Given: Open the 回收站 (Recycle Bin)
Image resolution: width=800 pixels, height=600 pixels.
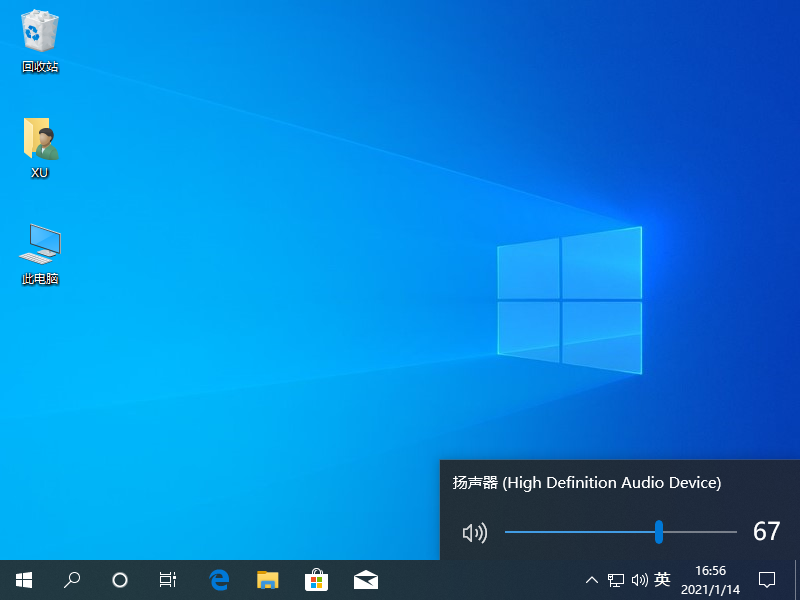Looking at the screenshot, I should click(39, 33).
